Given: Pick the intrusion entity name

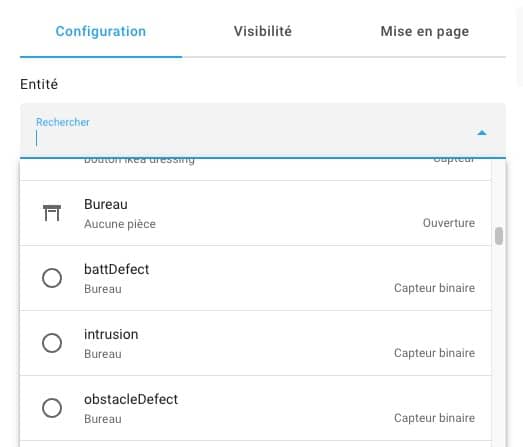Looking at the screenshot, I should click(111, 334).
